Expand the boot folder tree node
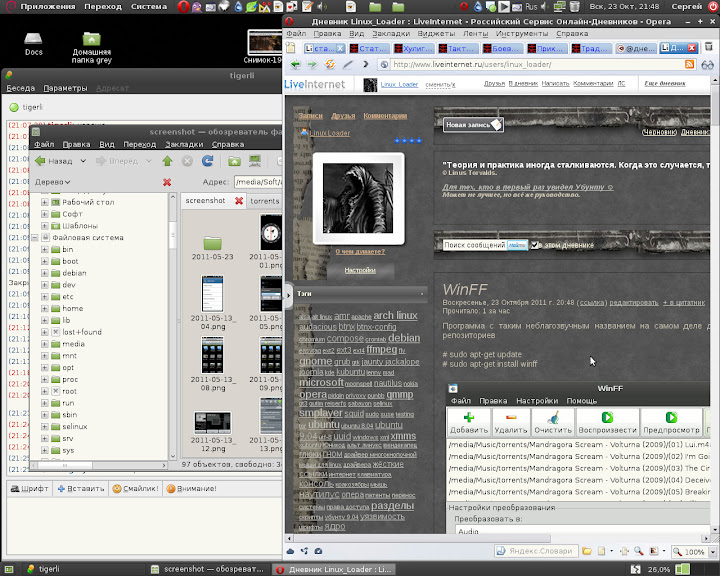This screenshot has width=720, height=576. [x=45, y=261]
